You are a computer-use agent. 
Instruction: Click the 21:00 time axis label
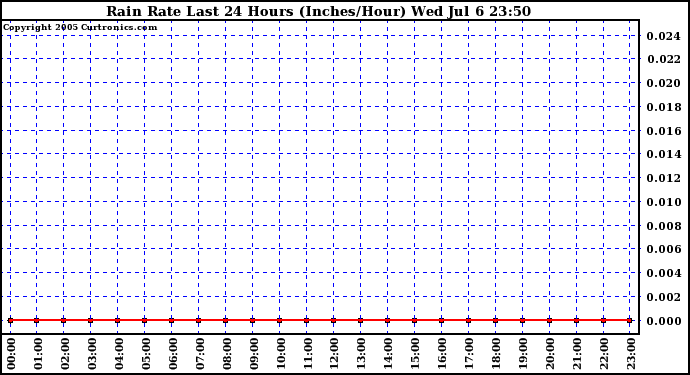[577, 353]
